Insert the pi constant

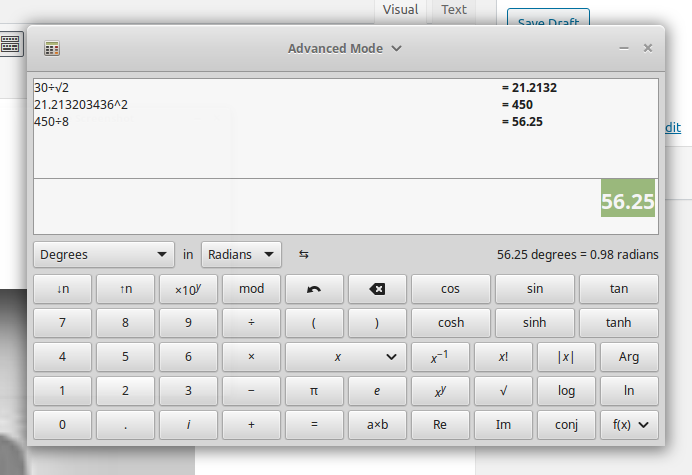314,390
